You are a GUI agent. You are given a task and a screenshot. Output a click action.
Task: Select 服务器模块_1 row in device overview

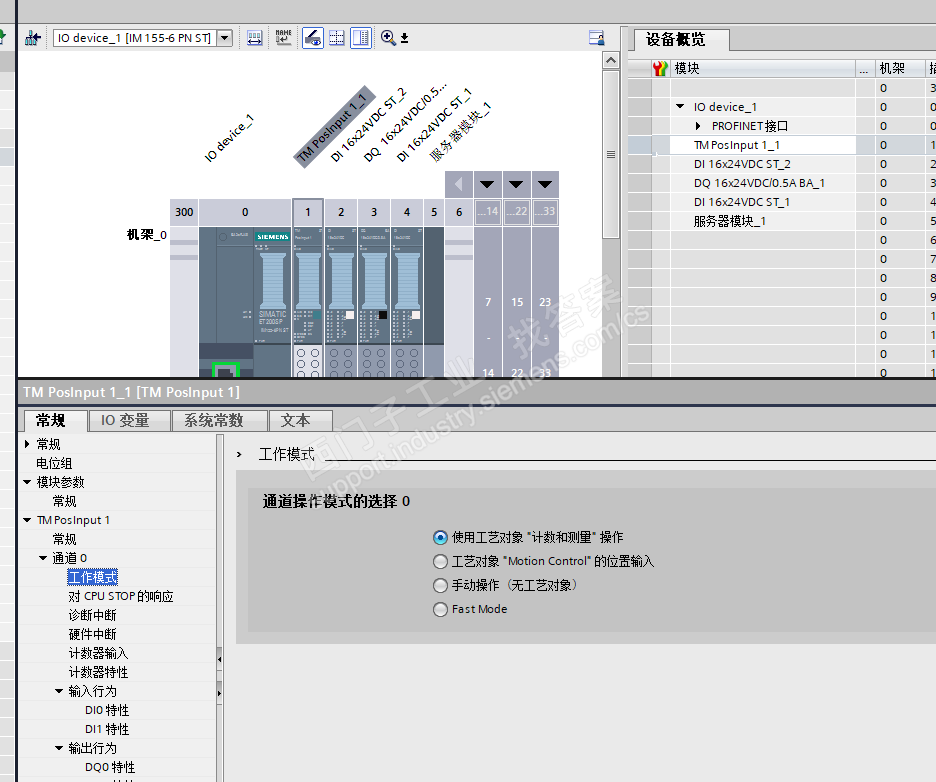tap(763, 221)
